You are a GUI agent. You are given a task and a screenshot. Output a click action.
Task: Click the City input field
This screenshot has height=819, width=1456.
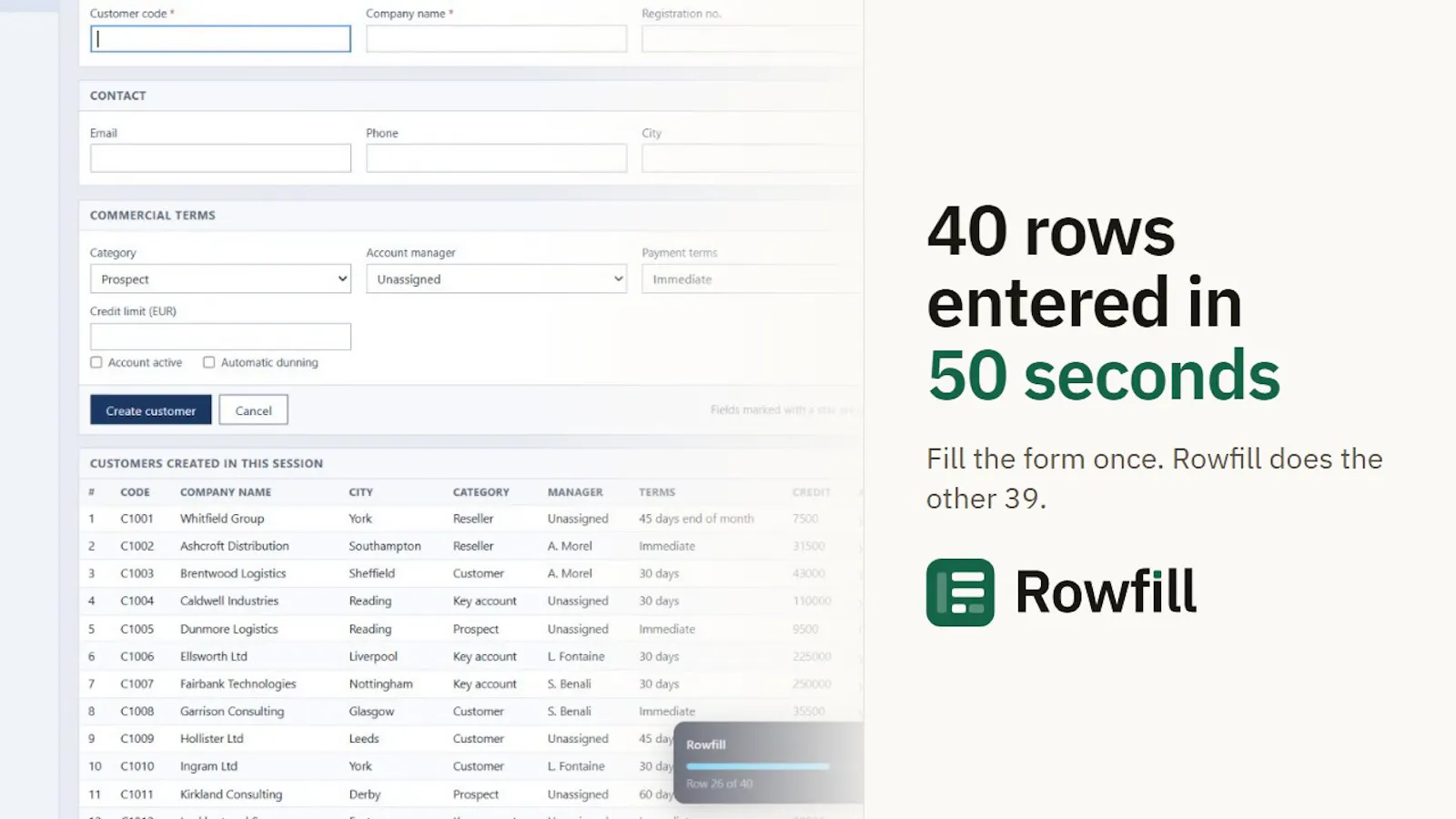(752, 158)
